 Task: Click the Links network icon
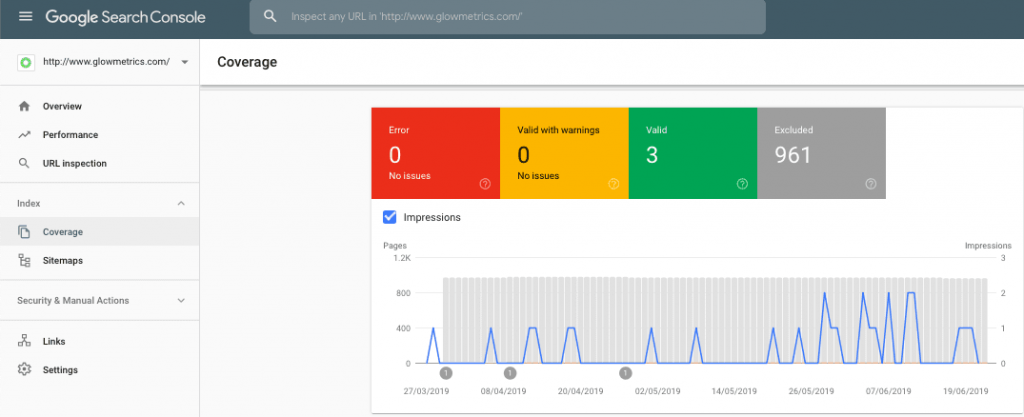click(24, 341)
